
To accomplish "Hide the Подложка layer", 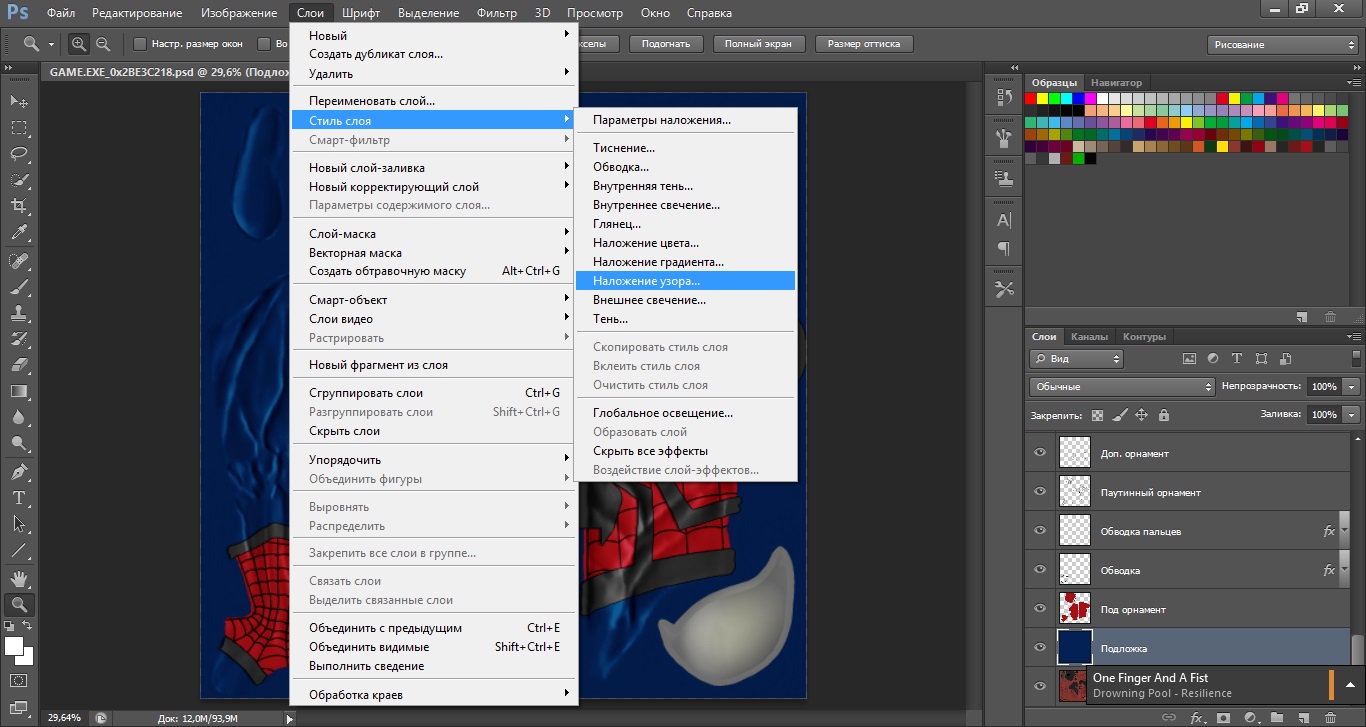I will [x=1040, y=648].
